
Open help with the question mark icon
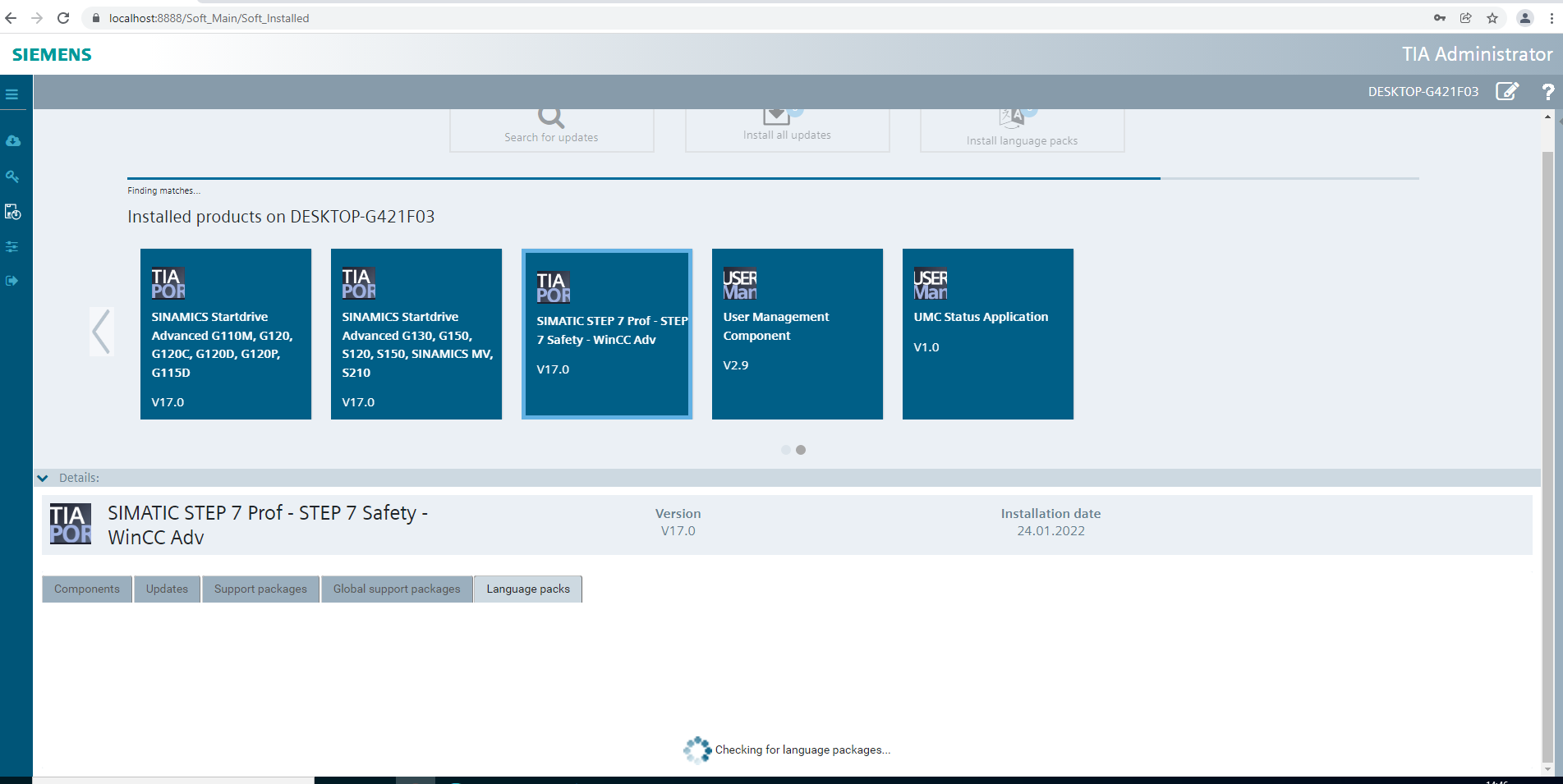point(1547,92)
